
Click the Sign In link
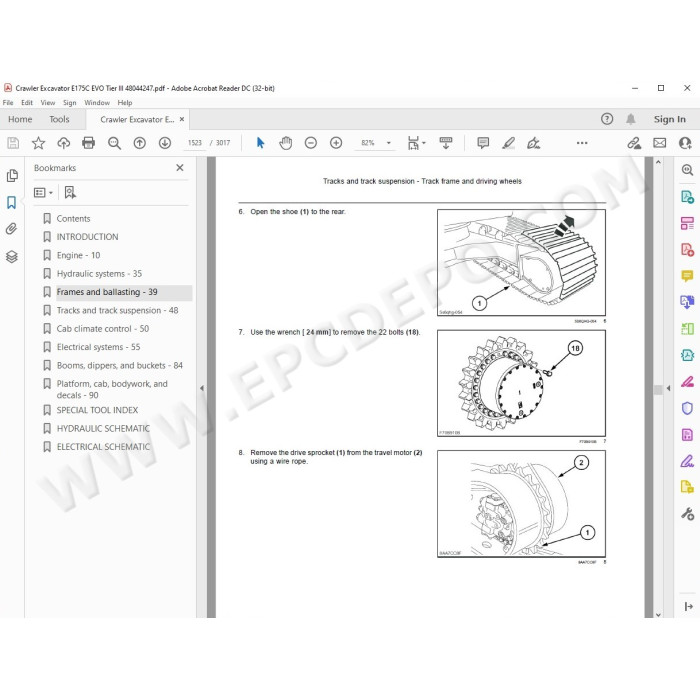670,119
